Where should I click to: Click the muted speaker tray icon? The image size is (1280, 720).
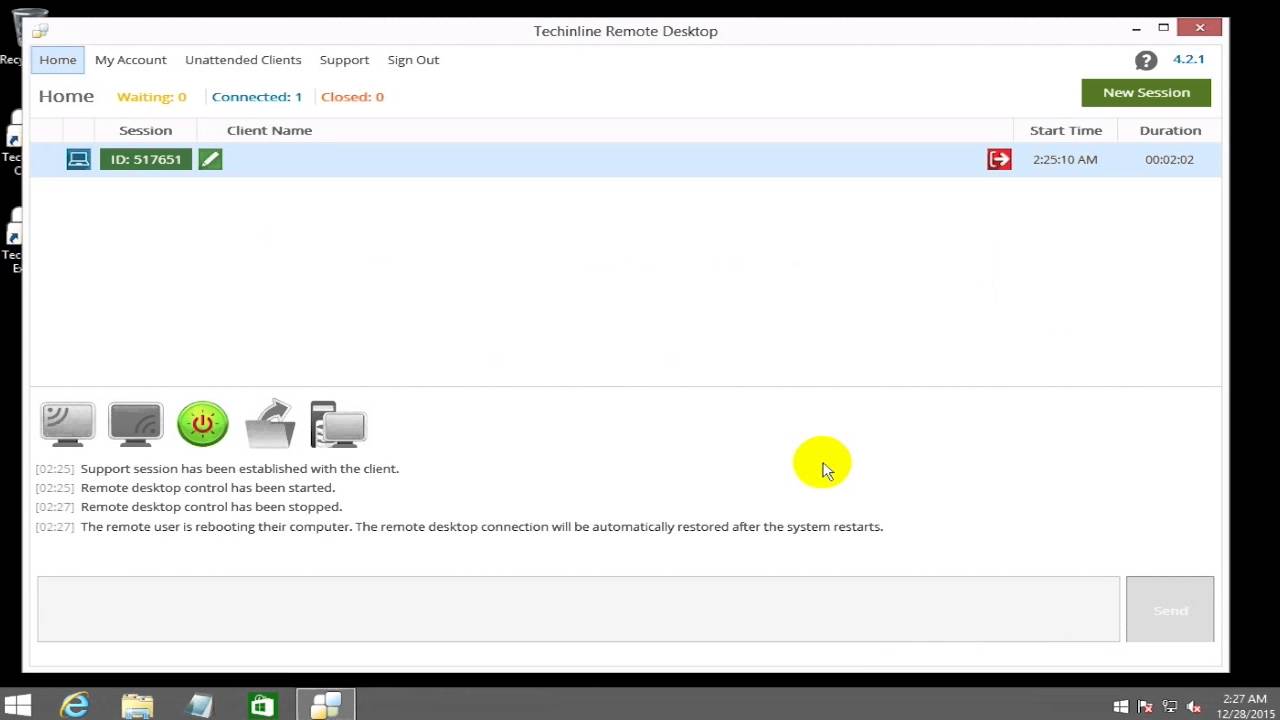(x=1193, y=707)
